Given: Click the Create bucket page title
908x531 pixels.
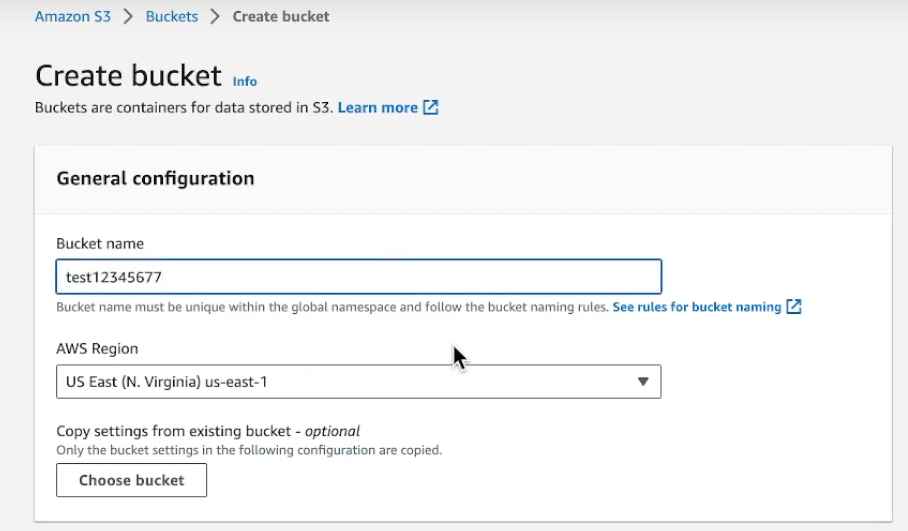Looking at the screenshot, I should (128, 76).
